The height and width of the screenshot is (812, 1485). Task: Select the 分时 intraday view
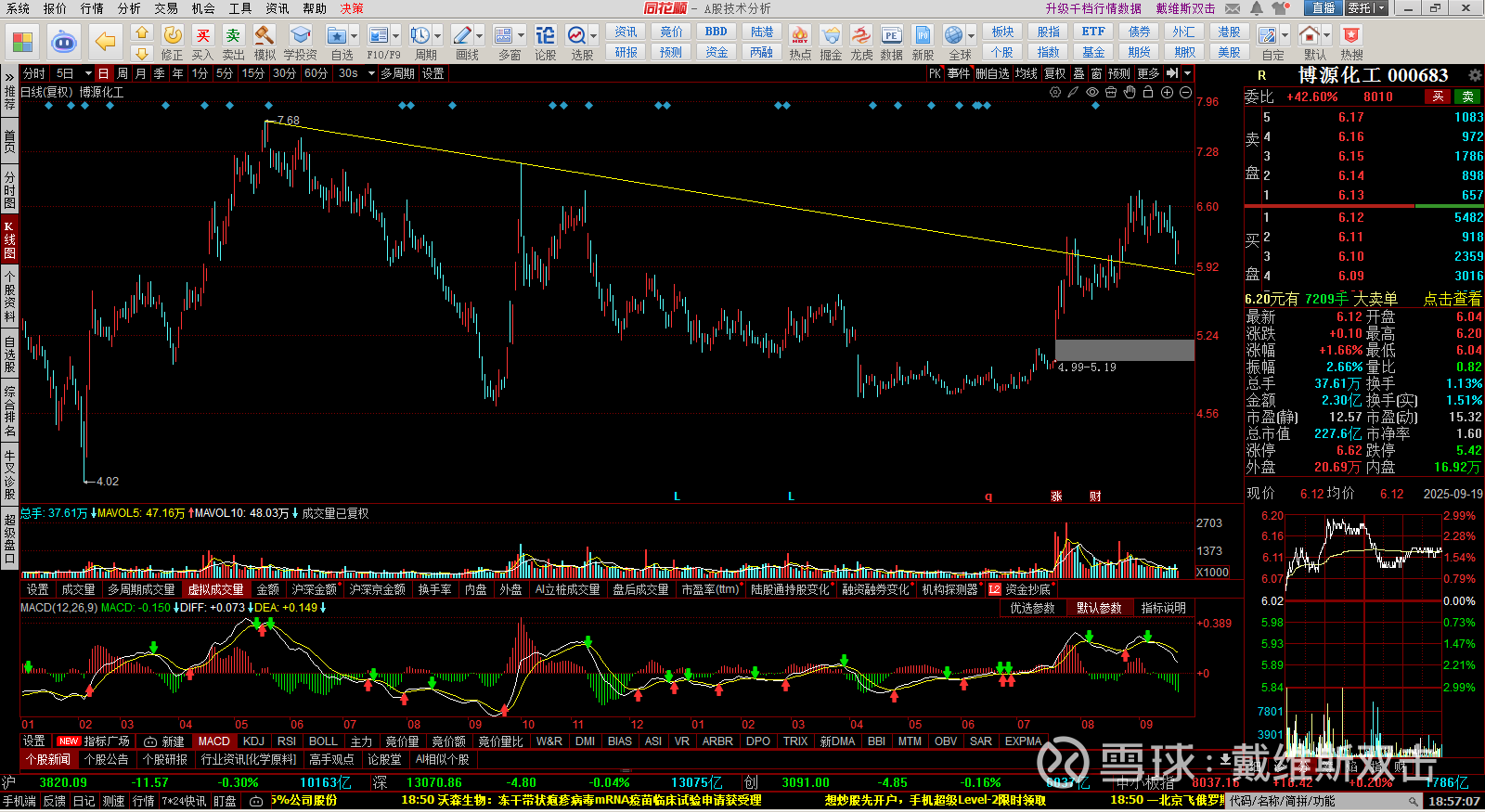33,73
